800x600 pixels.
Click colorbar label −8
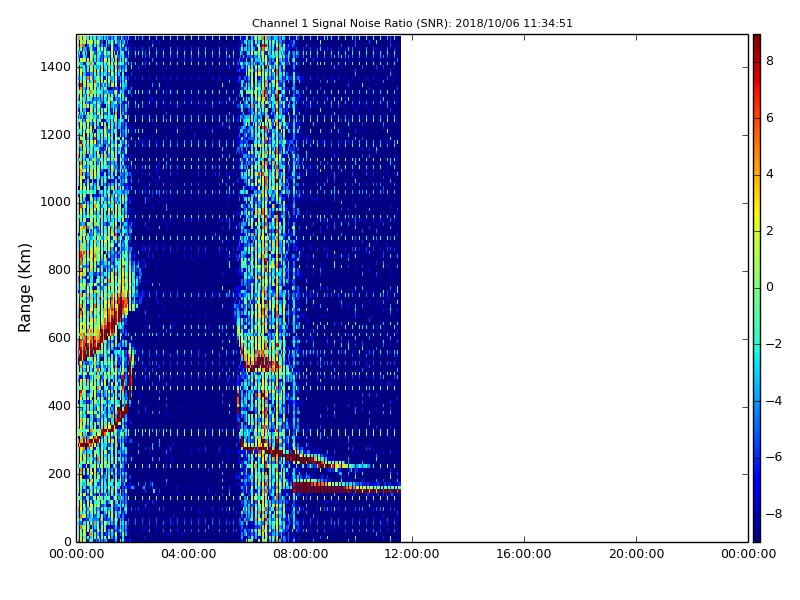click(x=774, y=514)
